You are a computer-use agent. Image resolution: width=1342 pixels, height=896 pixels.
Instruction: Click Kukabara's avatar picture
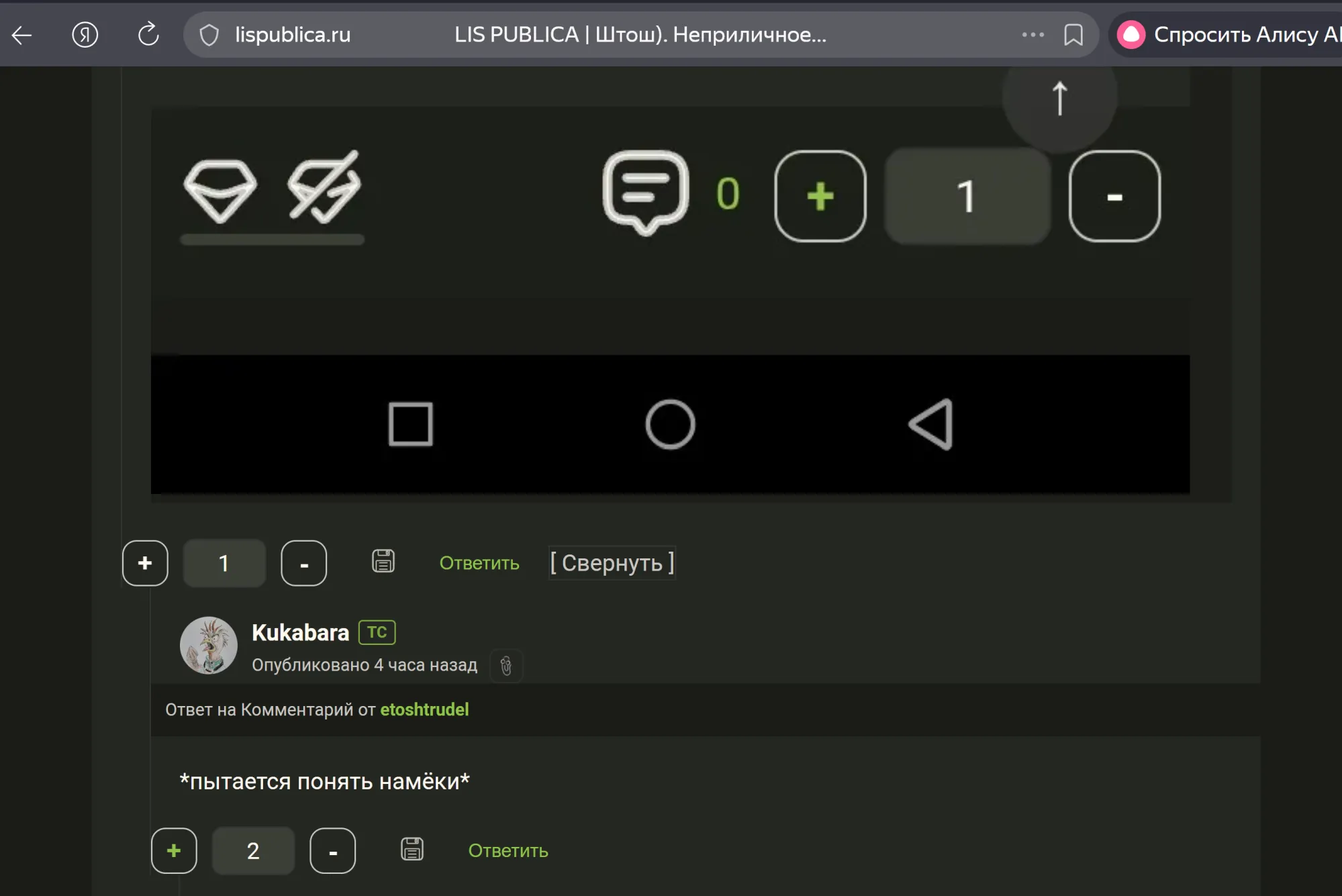coord(209,646)
